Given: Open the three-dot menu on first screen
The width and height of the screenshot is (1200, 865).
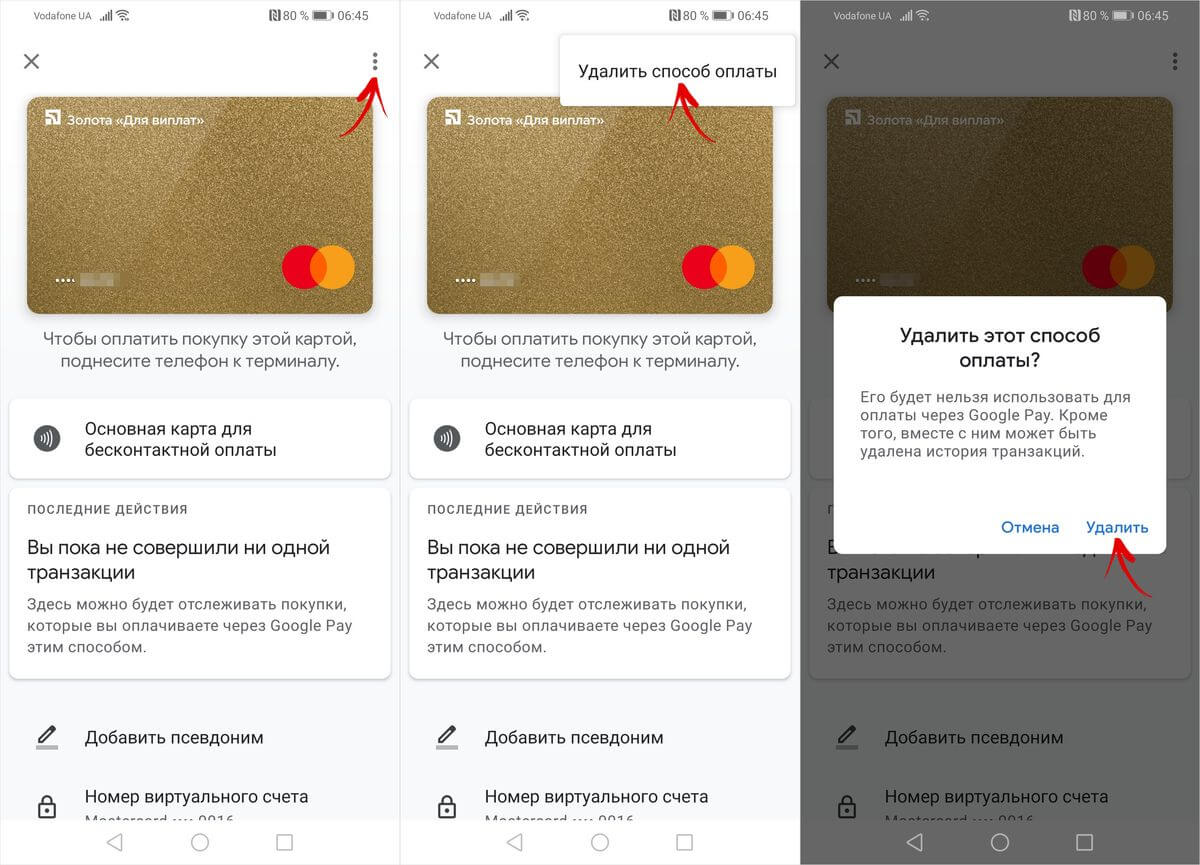Looking at the screenshot, I should click(375, 61).
